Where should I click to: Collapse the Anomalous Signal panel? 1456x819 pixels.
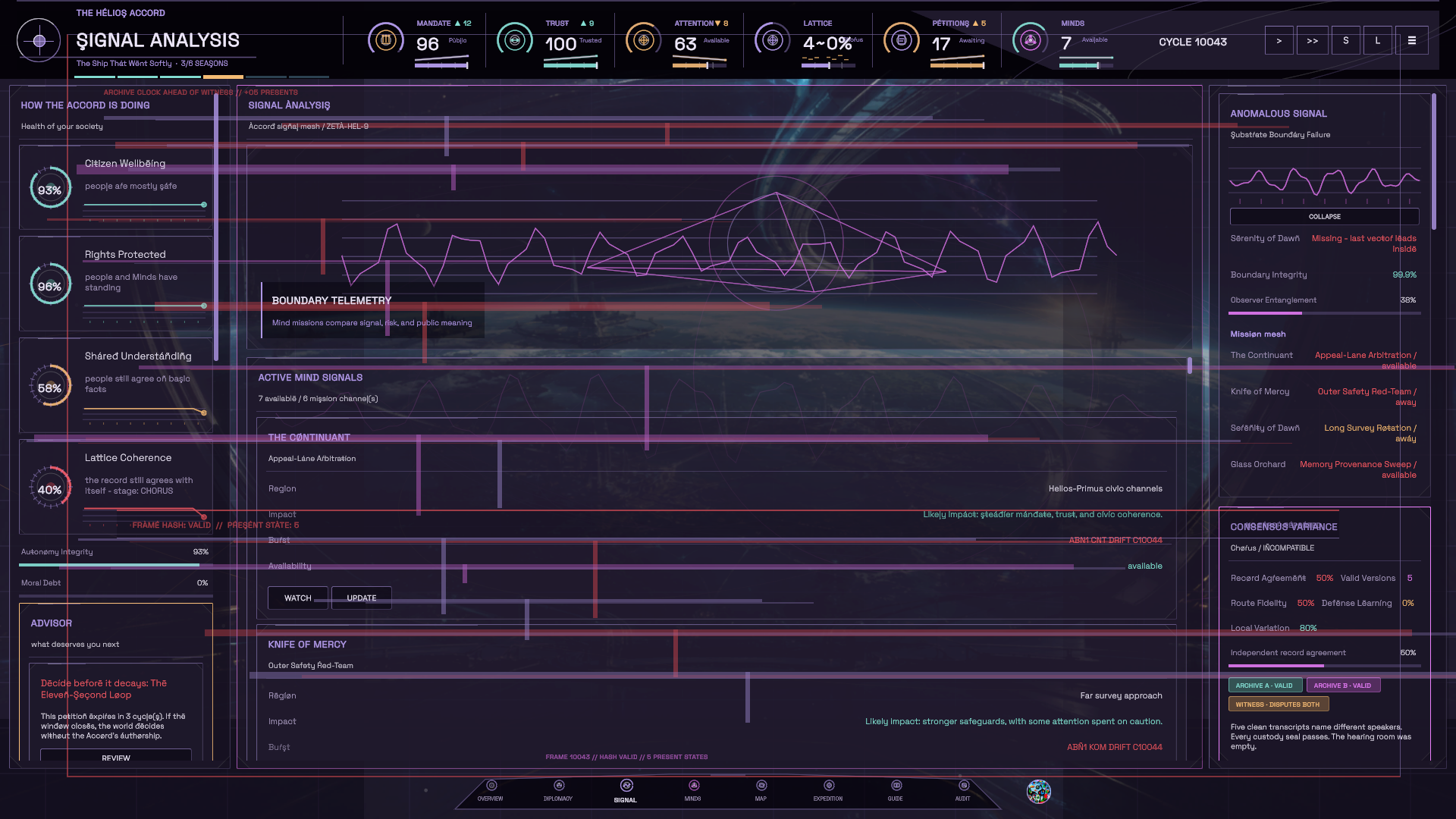(1324, 216)
